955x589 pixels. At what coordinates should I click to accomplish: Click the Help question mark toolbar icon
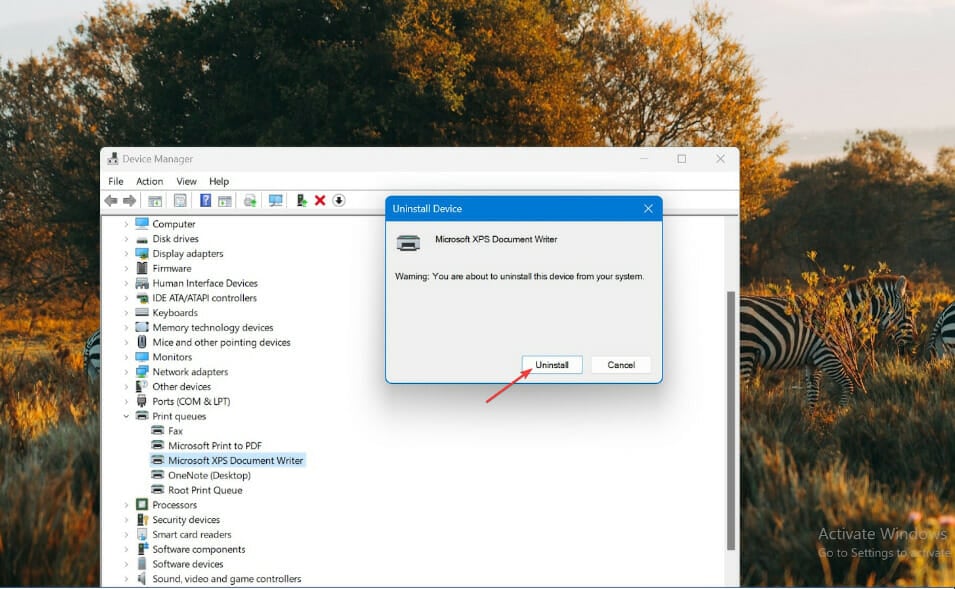click(x=205, y=200)
